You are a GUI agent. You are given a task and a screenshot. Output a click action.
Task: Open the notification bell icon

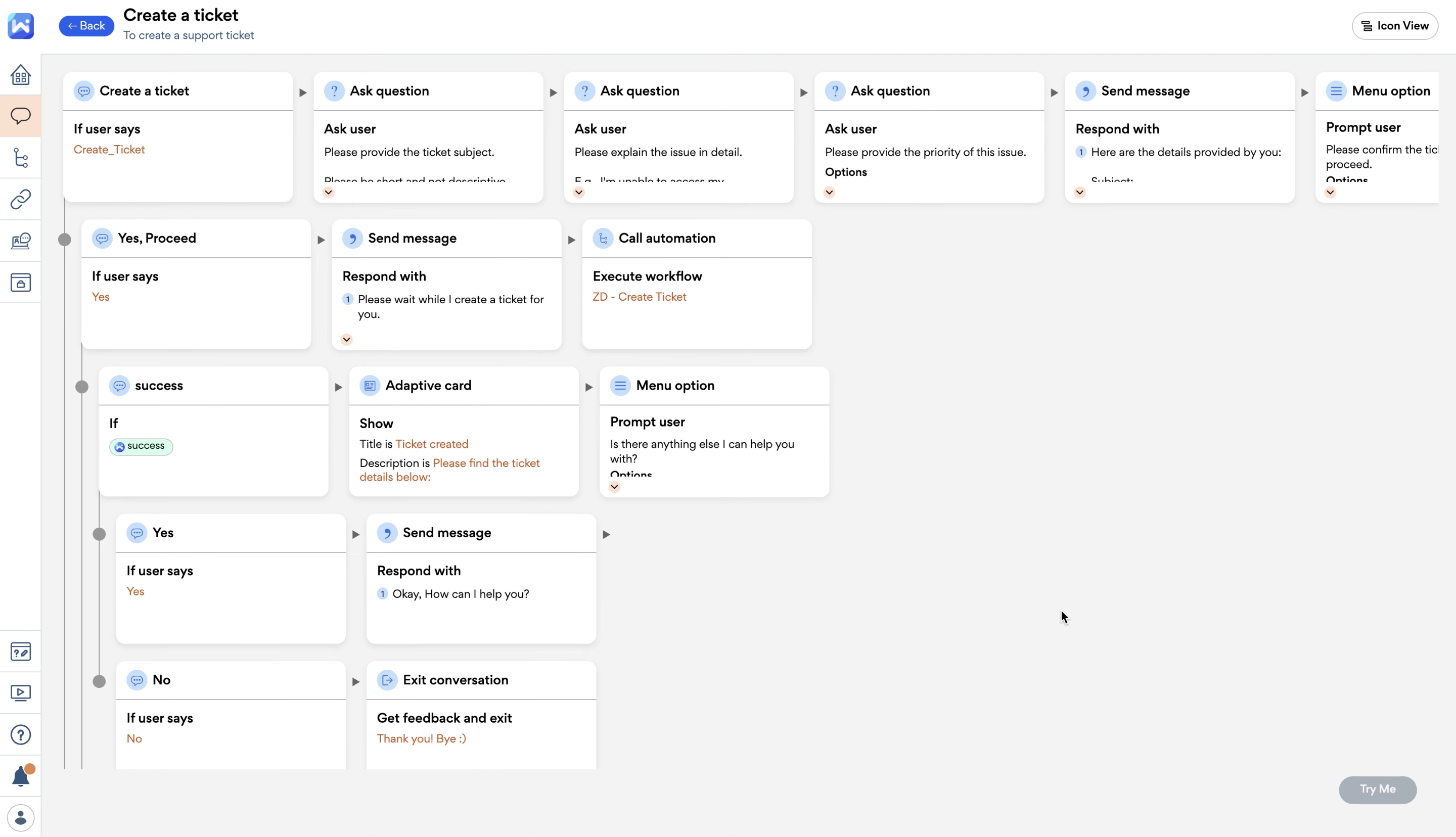click(21, 776)
